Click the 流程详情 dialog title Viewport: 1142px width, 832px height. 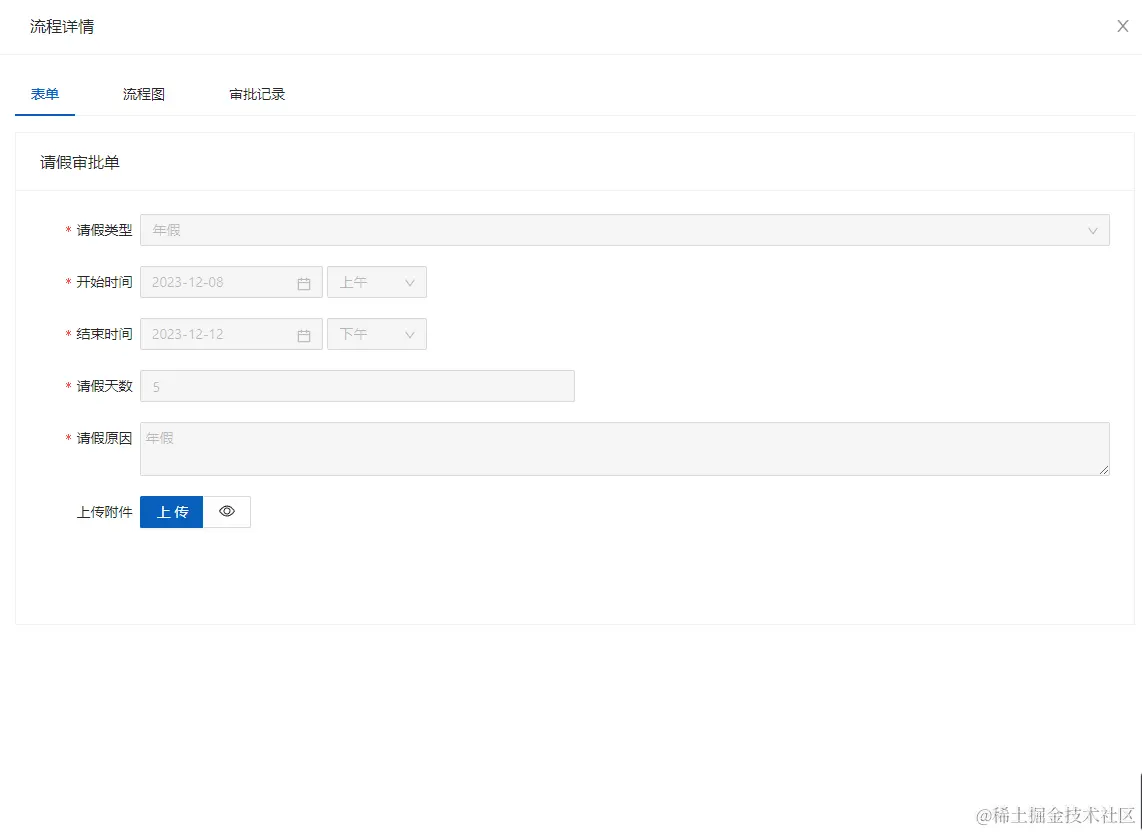point(62,27)
